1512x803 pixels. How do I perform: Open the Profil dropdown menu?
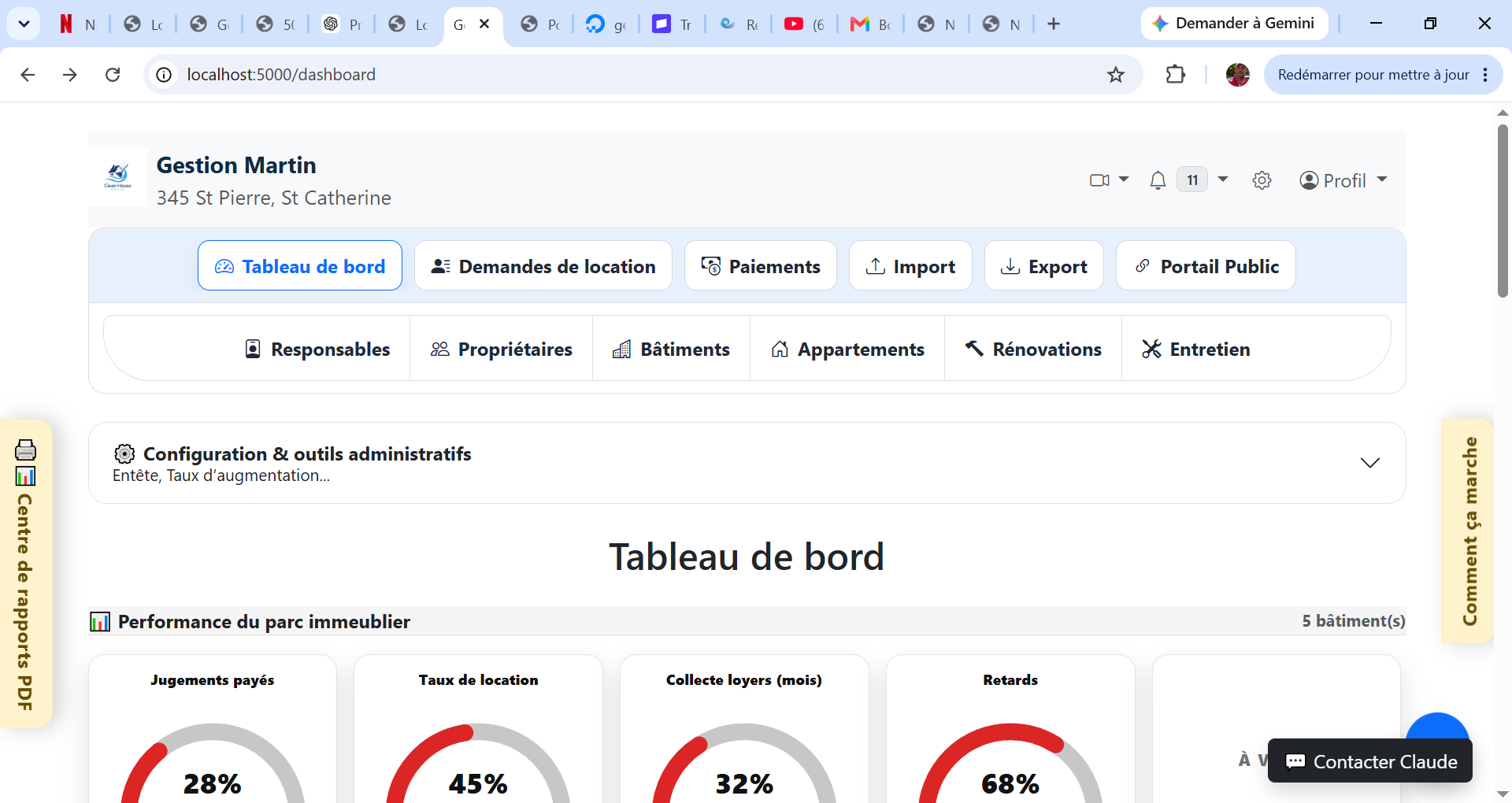1343,180
